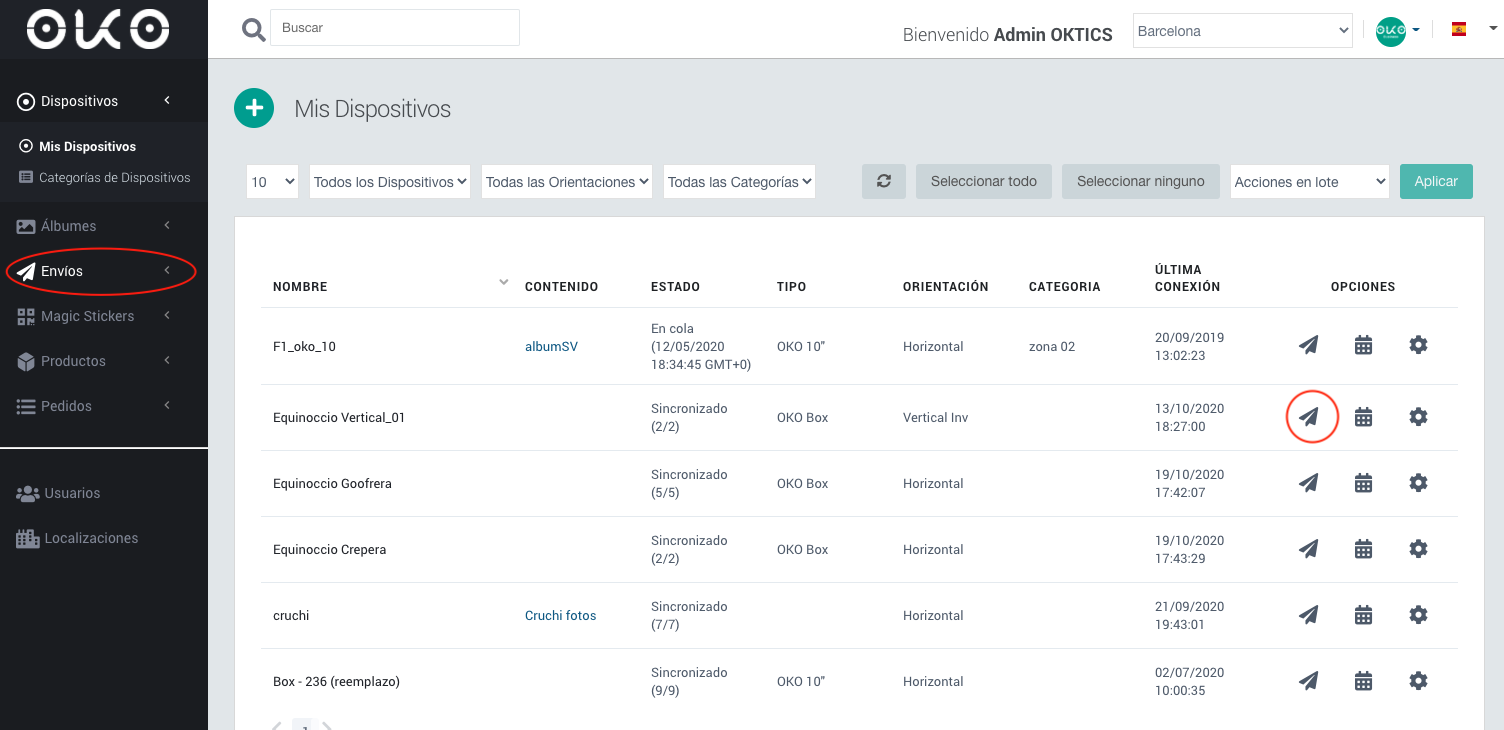The image size is (1504, 730).
Task: Change language via Spanish flag
Action: point(1459,30)
